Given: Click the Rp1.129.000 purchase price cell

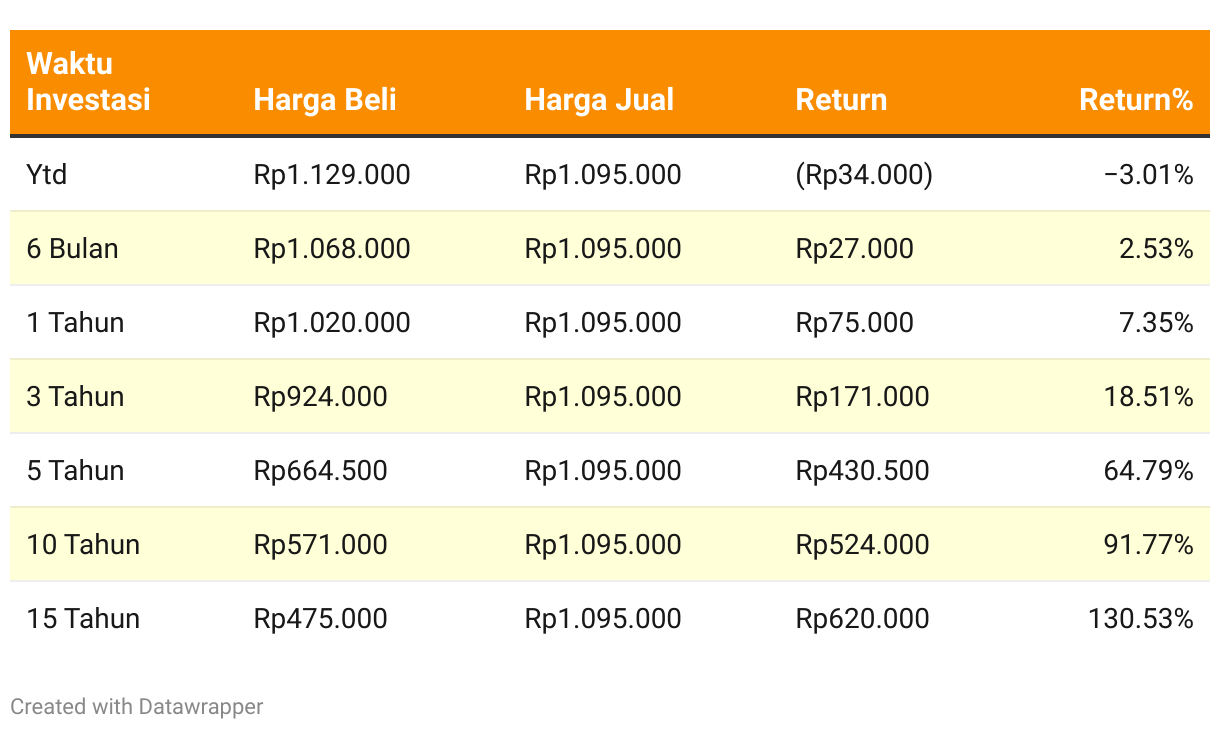Looking at the screenshot, I should coord(332,175).
